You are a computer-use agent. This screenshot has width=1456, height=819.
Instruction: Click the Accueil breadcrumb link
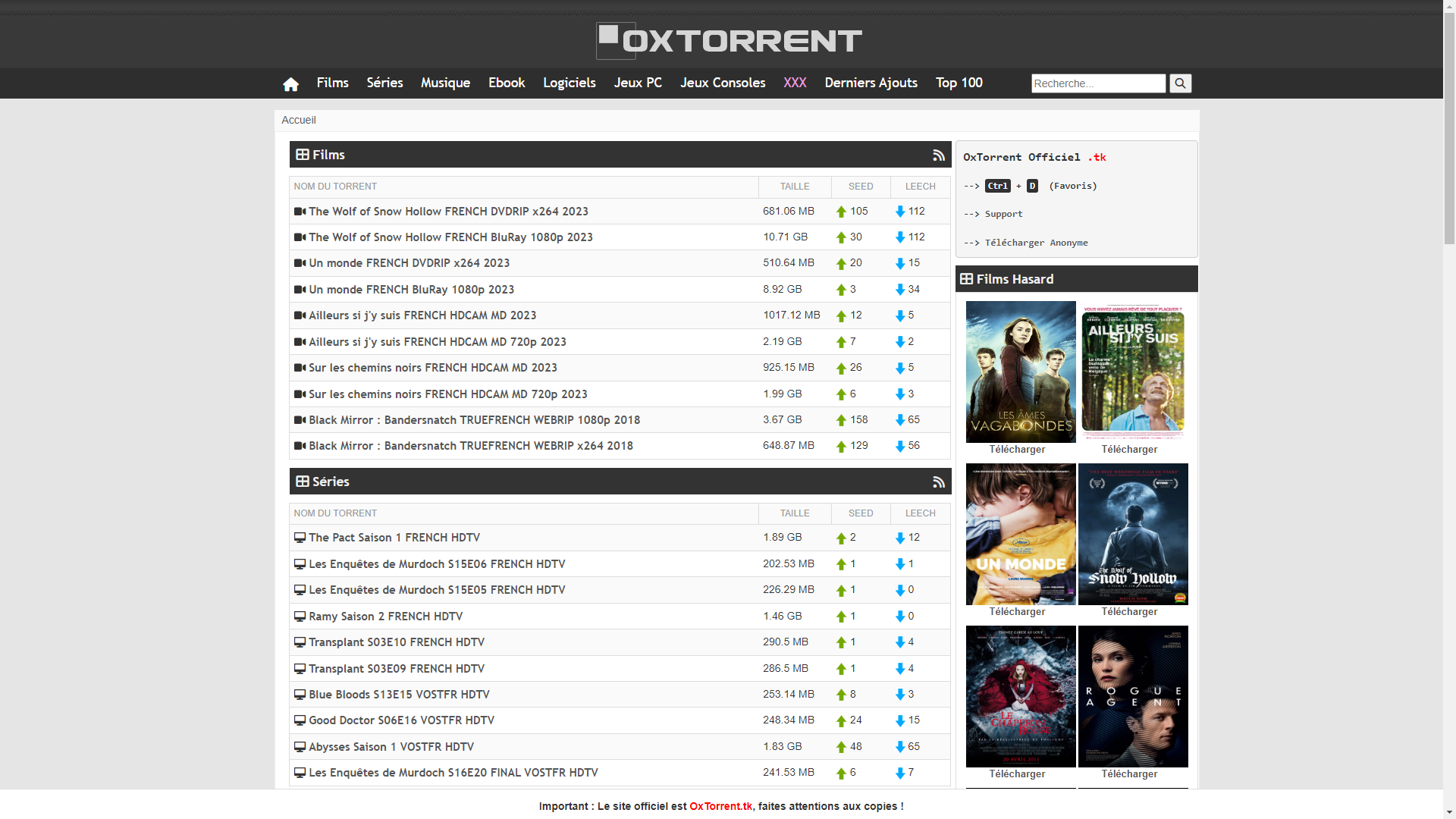(298, 120)
